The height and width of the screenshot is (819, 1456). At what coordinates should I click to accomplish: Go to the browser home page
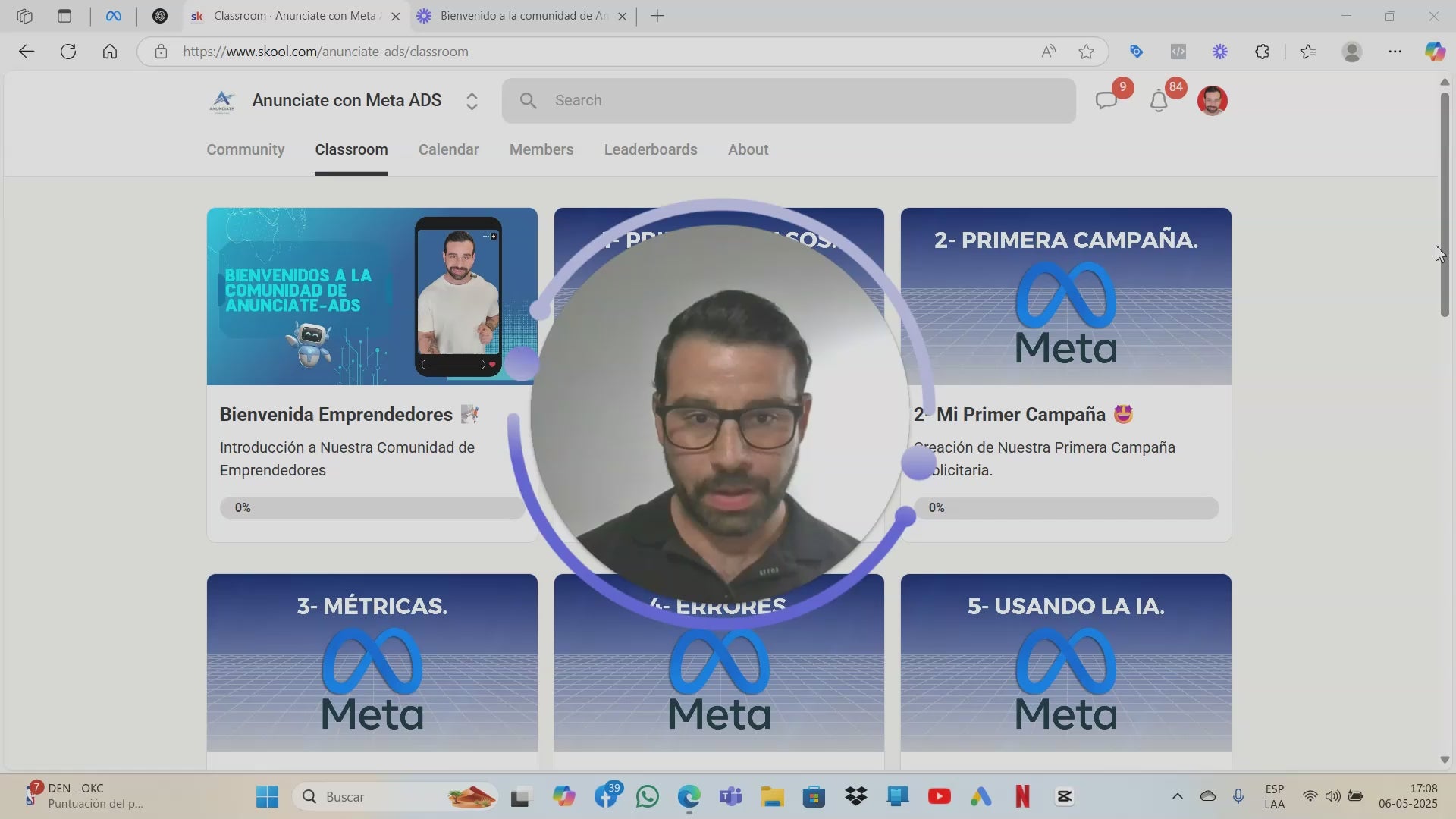click(x=110, y=52)
